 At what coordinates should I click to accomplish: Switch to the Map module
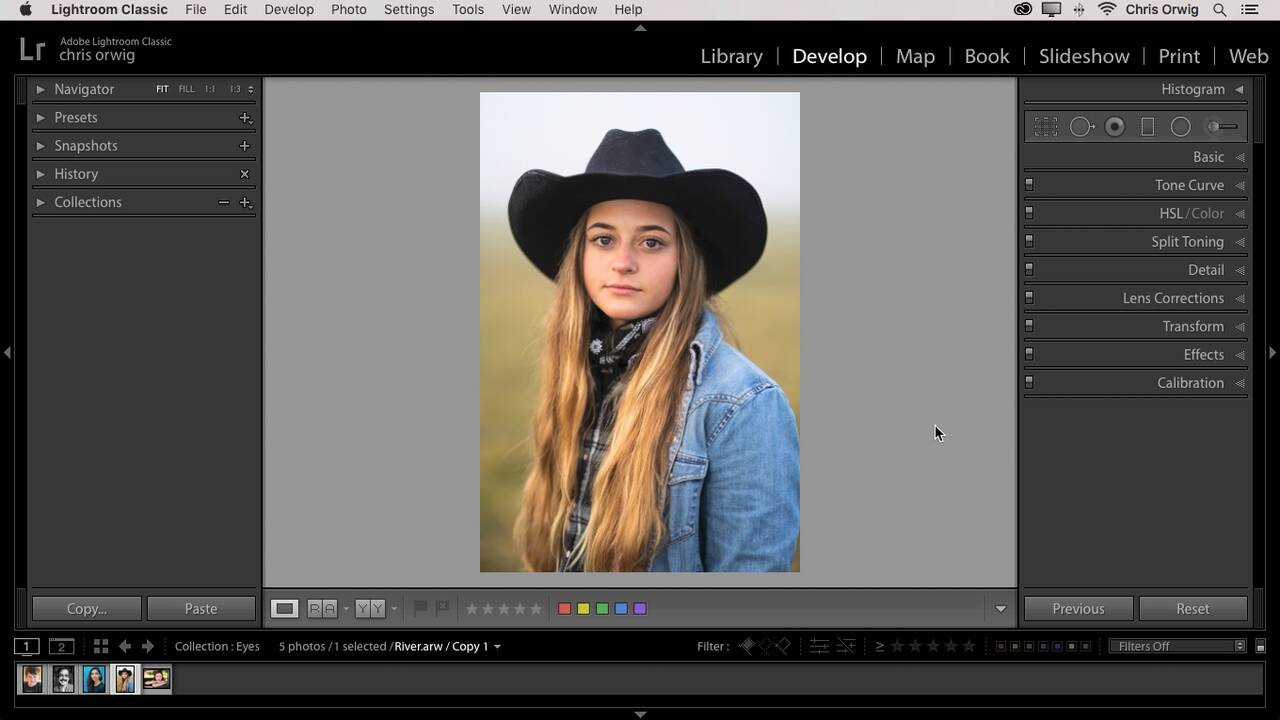tap(915, 56)
